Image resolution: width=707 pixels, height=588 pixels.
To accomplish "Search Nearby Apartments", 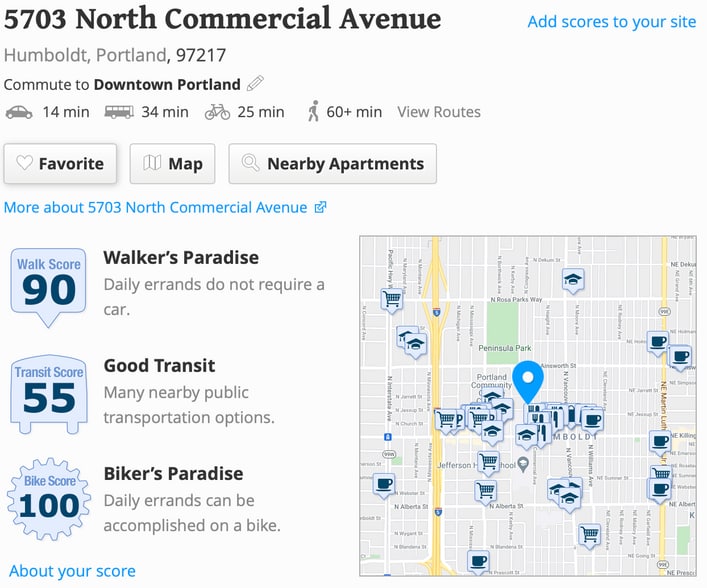I will coord(332,164).
